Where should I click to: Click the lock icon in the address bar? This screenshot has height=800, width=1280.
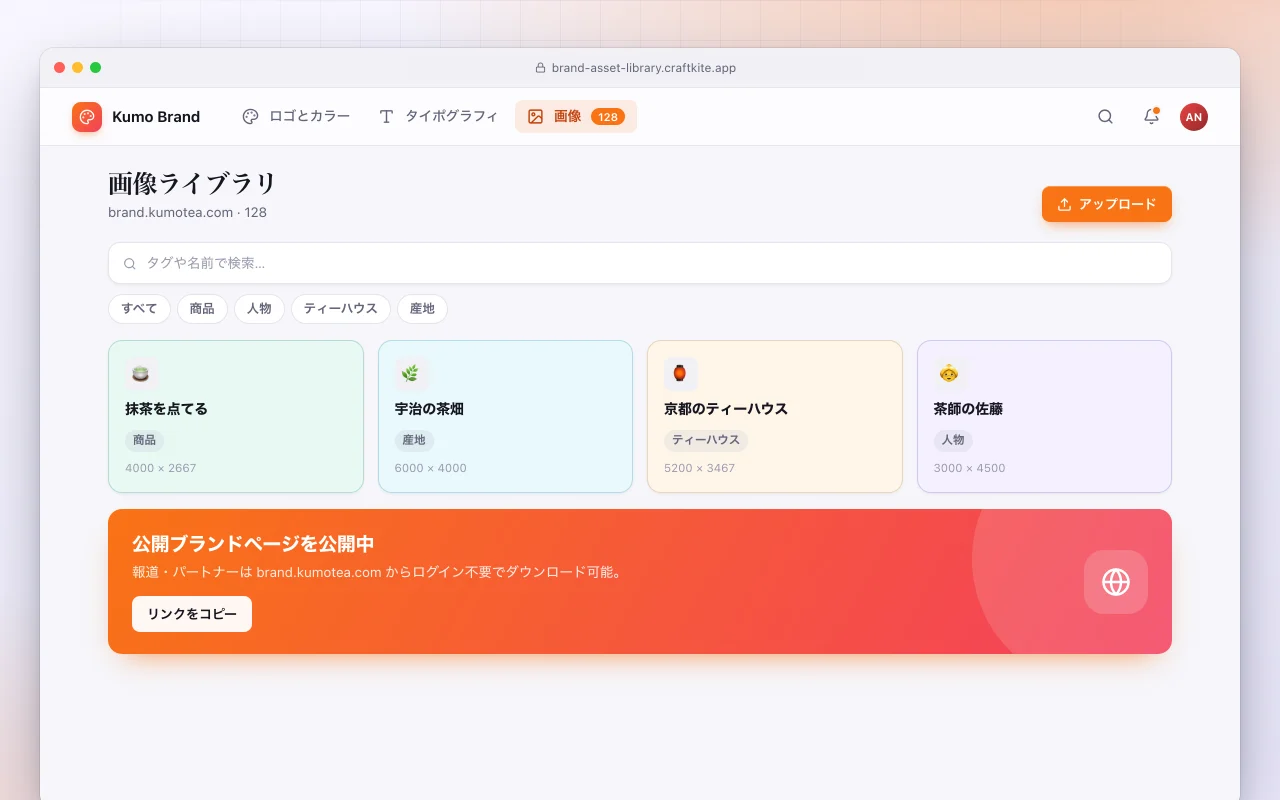click(x=541, y=68)
